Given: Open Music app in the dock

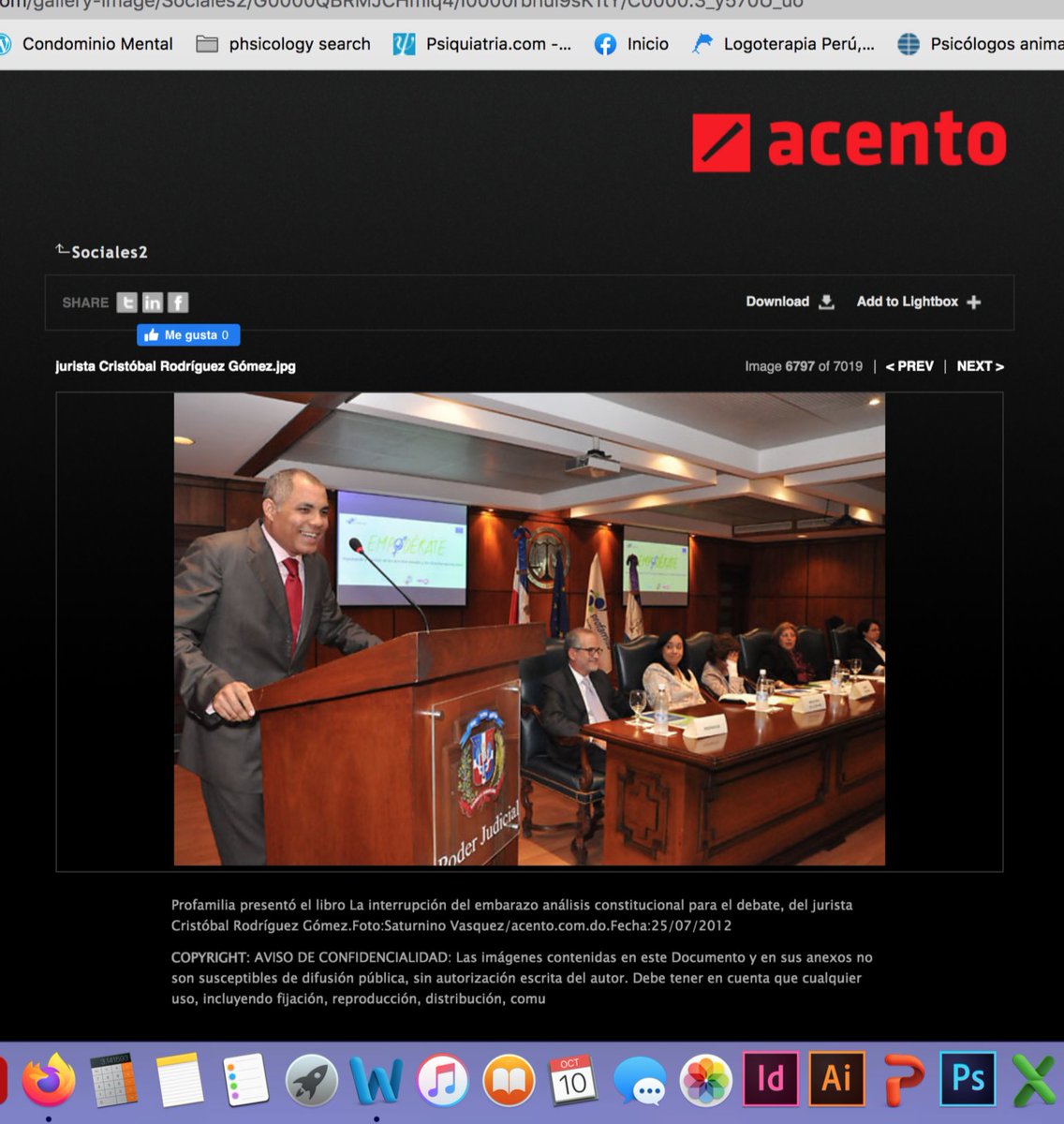Looking at the screenshot, I should coord(442,1081).
